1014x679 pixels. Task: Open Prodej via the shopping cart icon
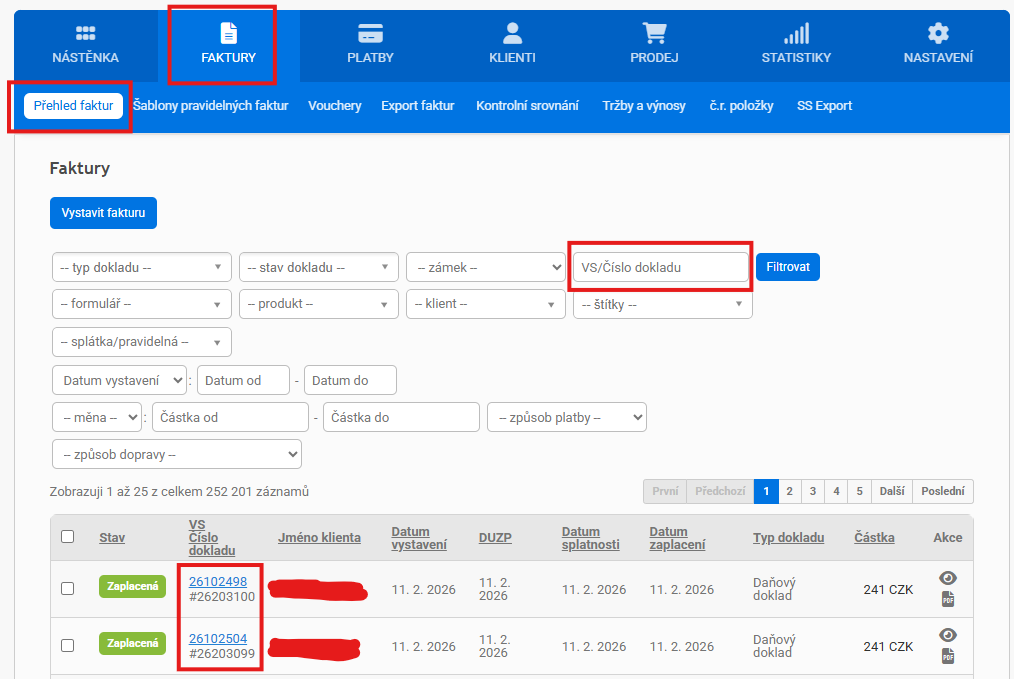tap(654, 33)
